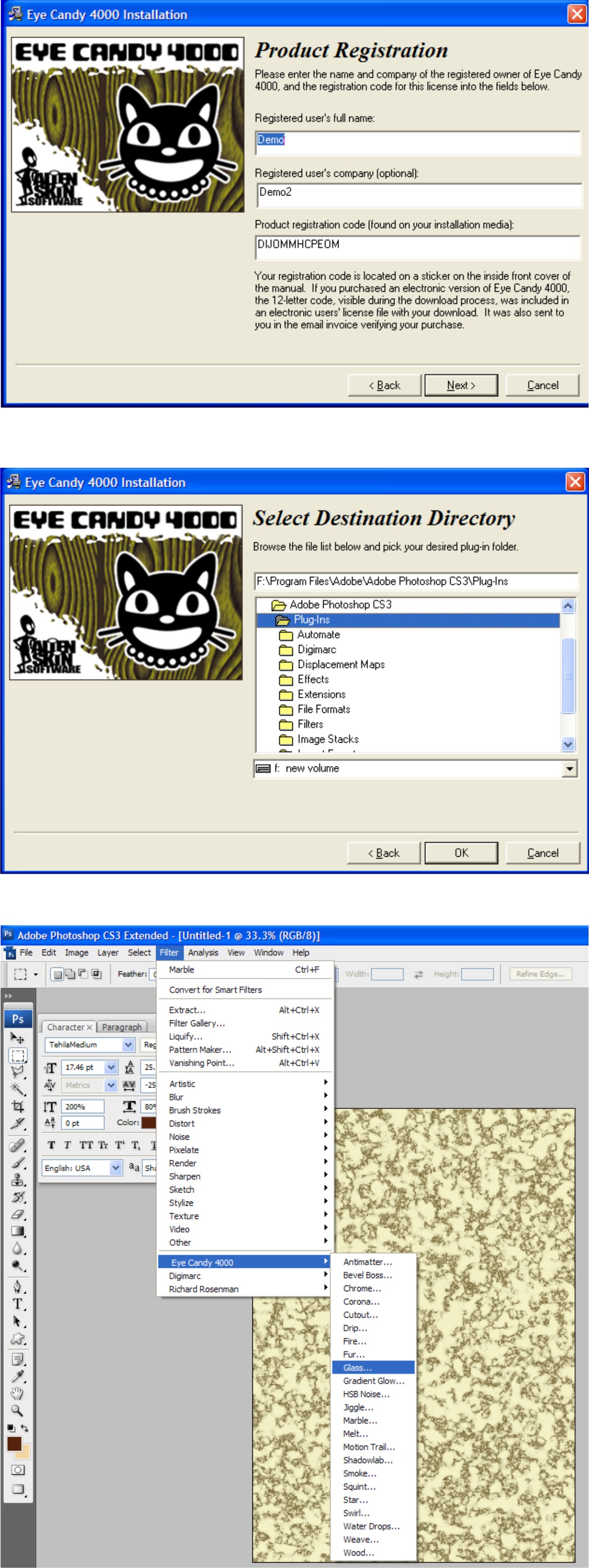Viewport: 589px width, 1568px height.
Task: Click the registered user's company field
Action: click(x=419, y=195)
